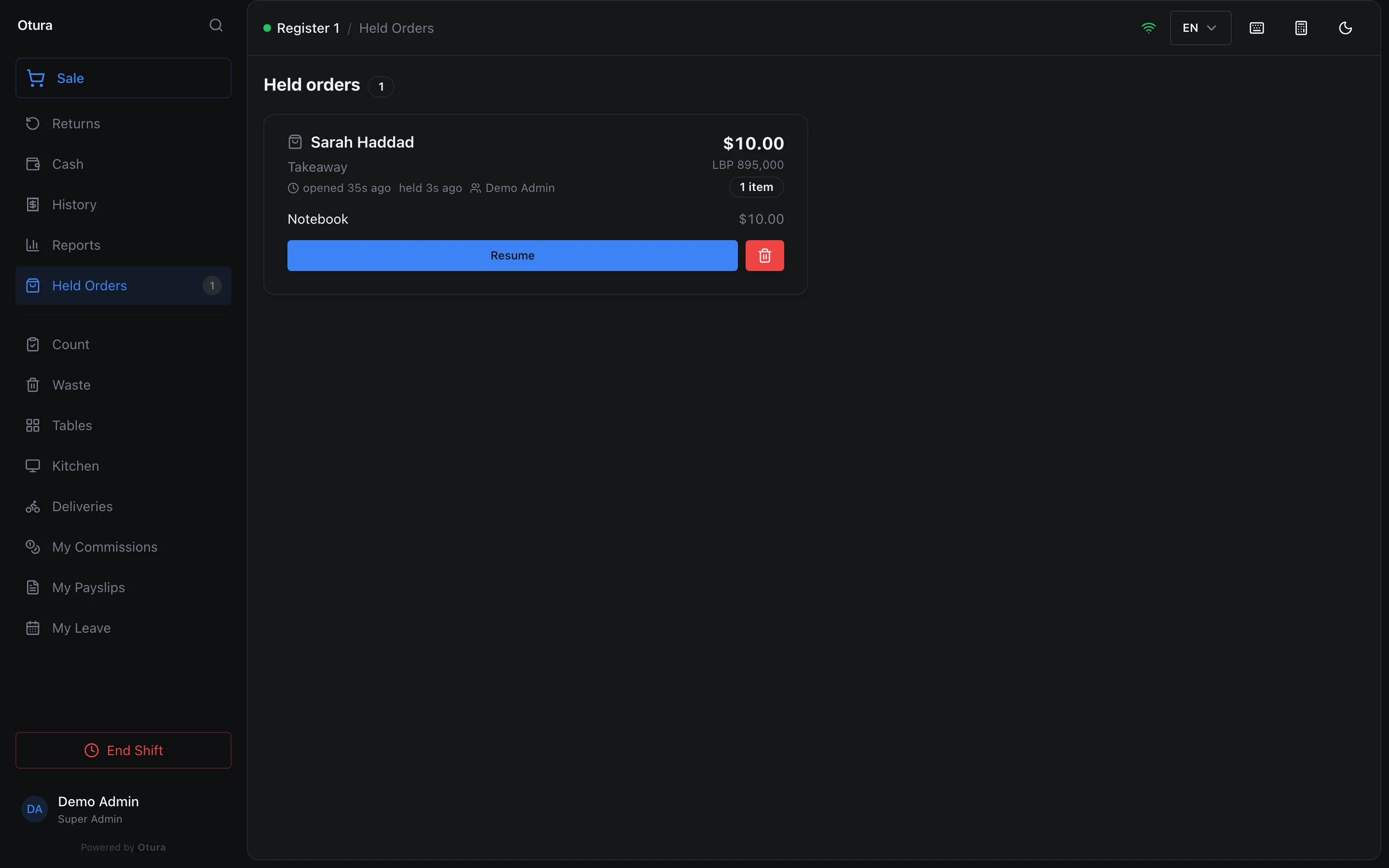
Task: Click the Held Orders breadcrumb text
Action: 396,28
